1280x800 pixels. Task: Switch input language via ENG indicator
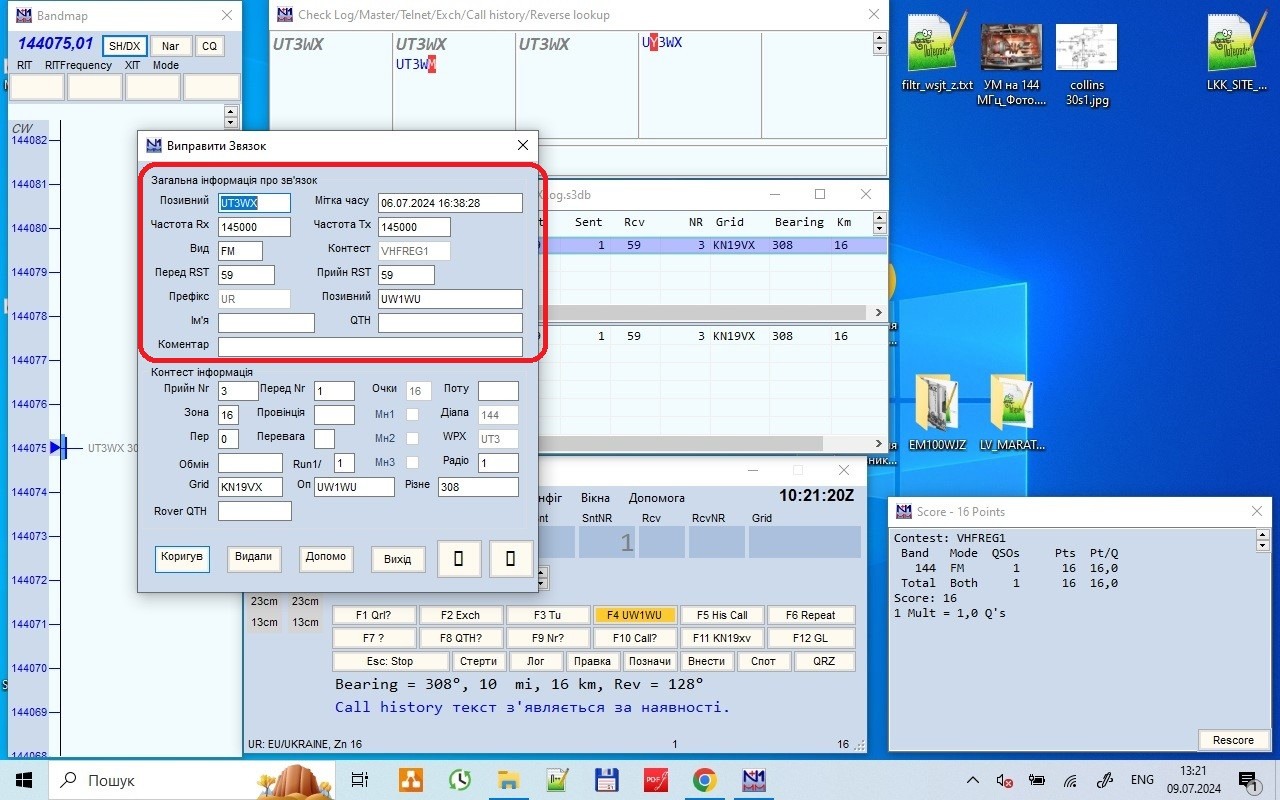pos(1142,780)
